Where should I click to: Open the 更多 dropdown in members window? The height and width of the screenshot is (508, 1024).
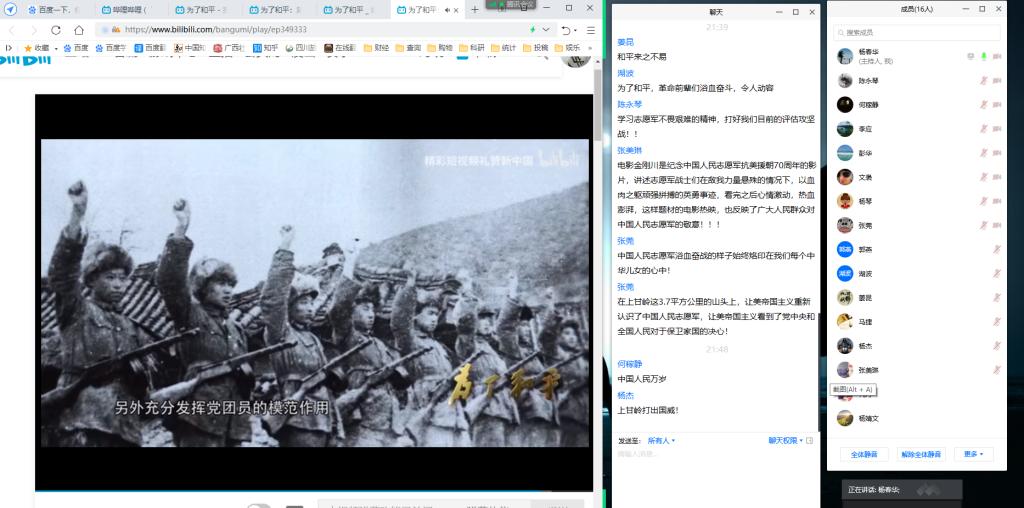pyautogui.click(x=973, y=454)
